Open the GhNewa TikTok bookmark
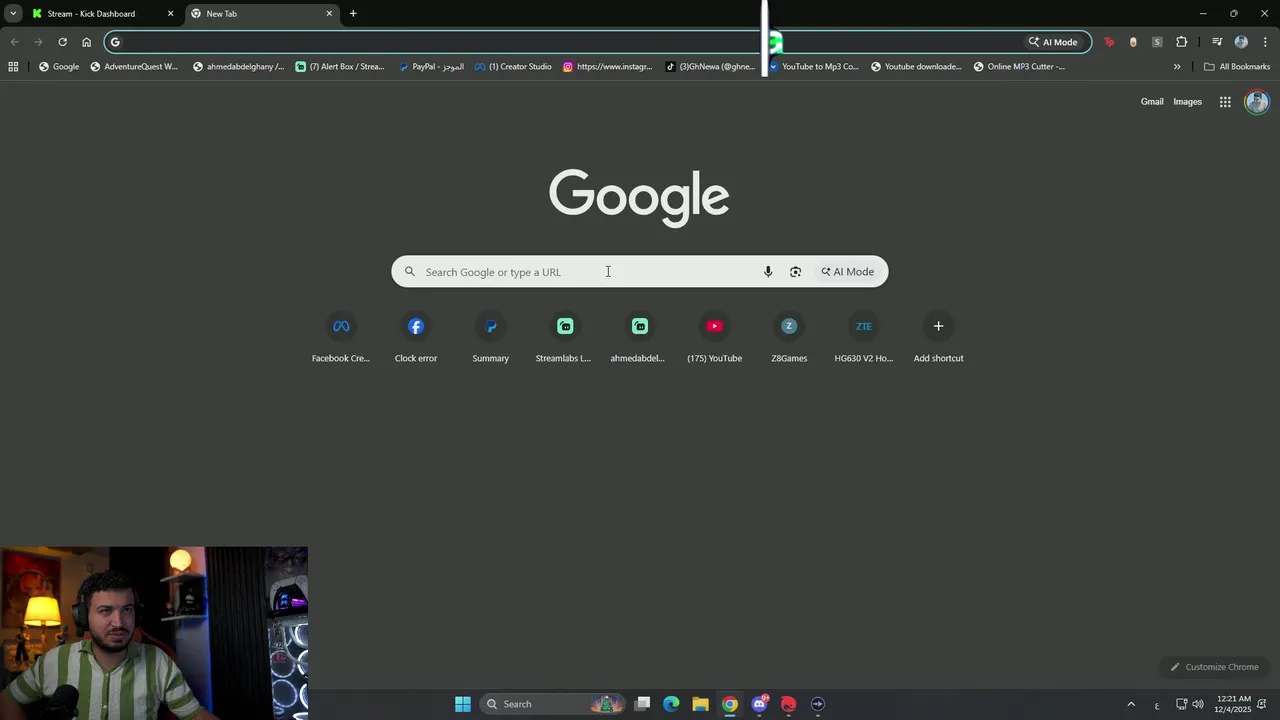Image resolution: width=1280 pixels, height=720 pixels. pos(710,67)
